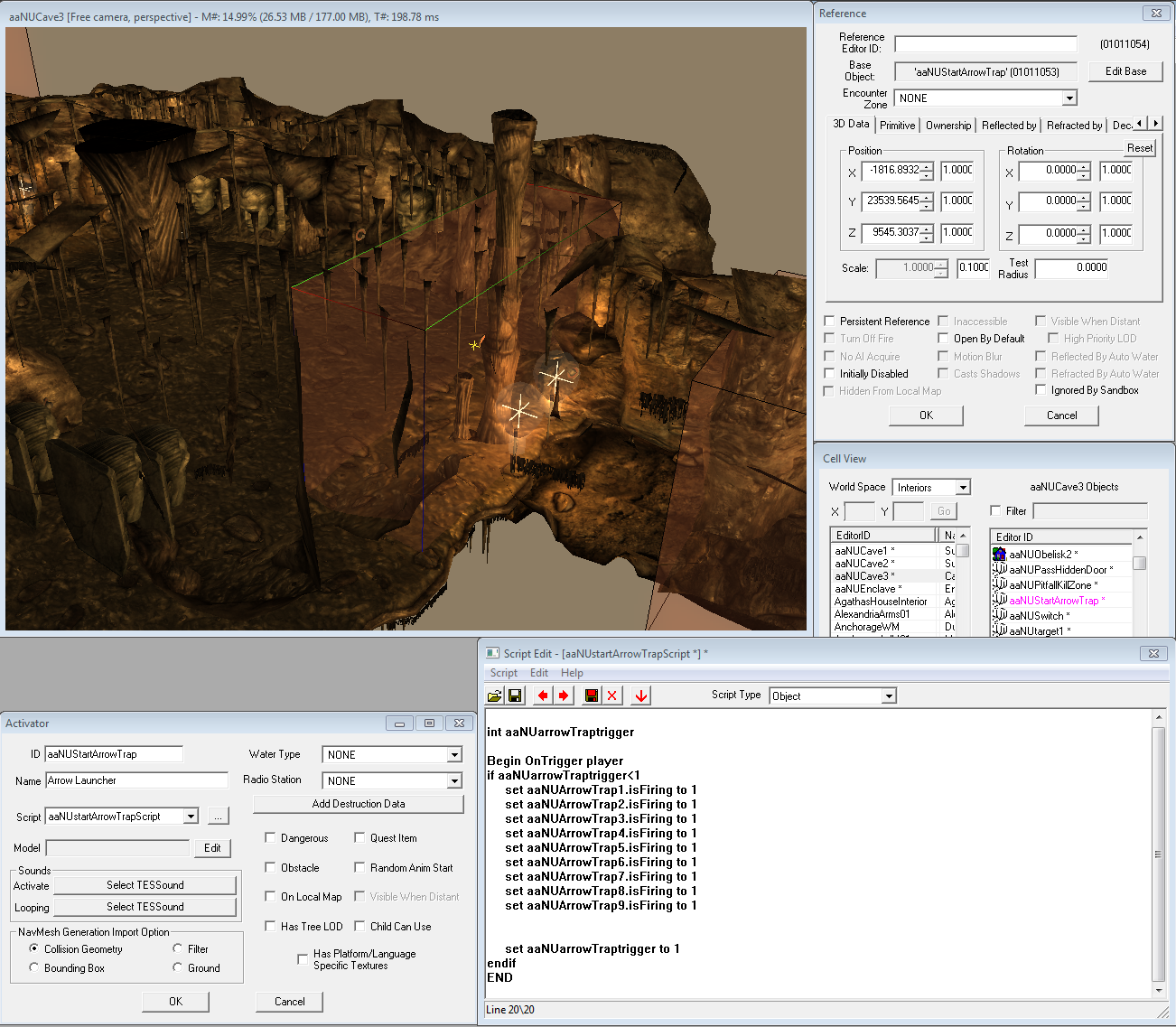Viewport: 1176px width, 1027px height.
Task: Click the red down arrow toolbar icon
Action: coord(640,696)
